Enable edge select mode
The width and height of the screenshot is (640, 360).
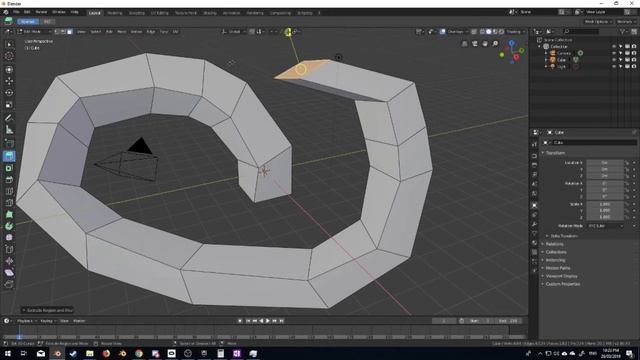63,31
